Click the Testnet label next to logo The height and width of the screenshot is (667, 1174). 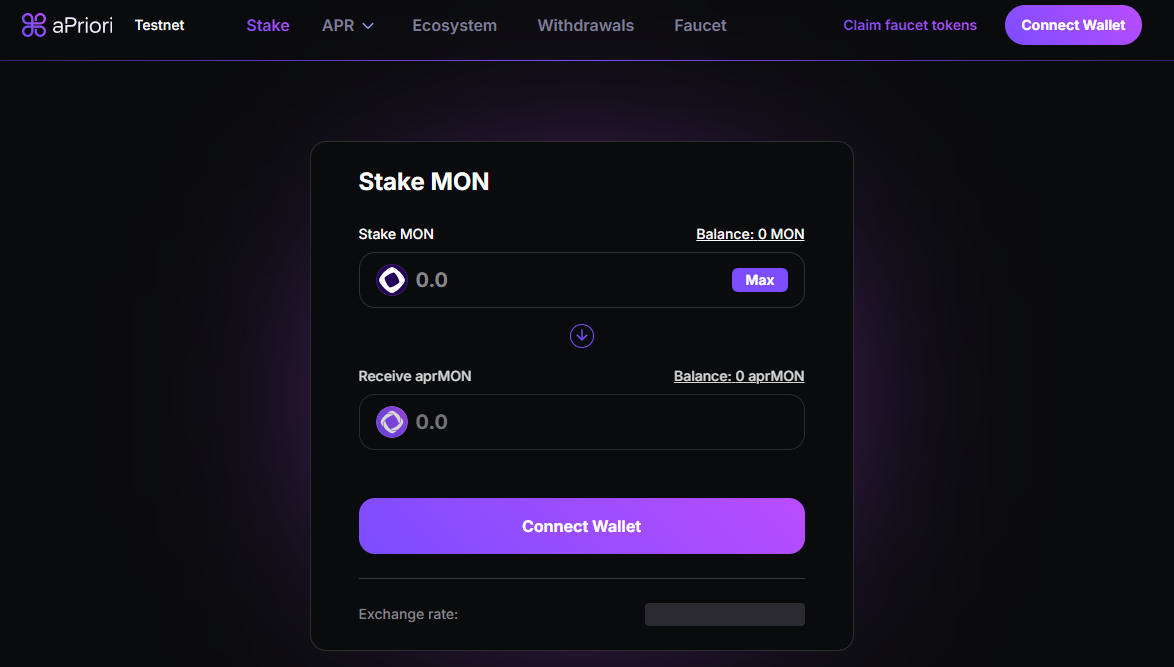(x=159, y=25)
